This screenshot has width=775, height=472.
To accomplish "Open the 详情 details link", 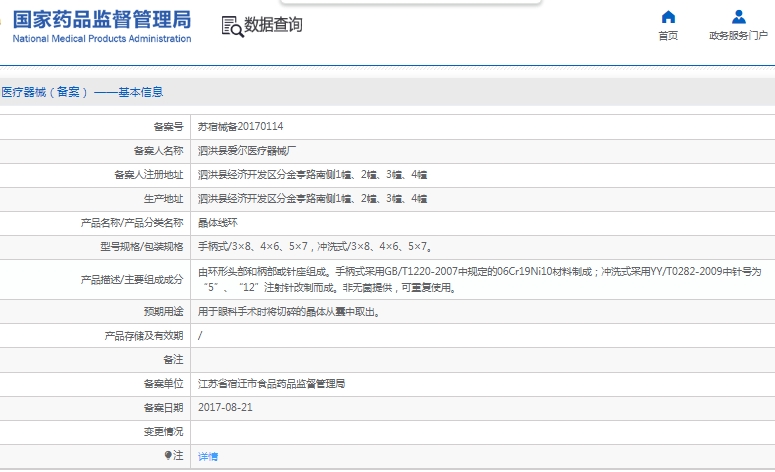I will [x=208, y=457].
